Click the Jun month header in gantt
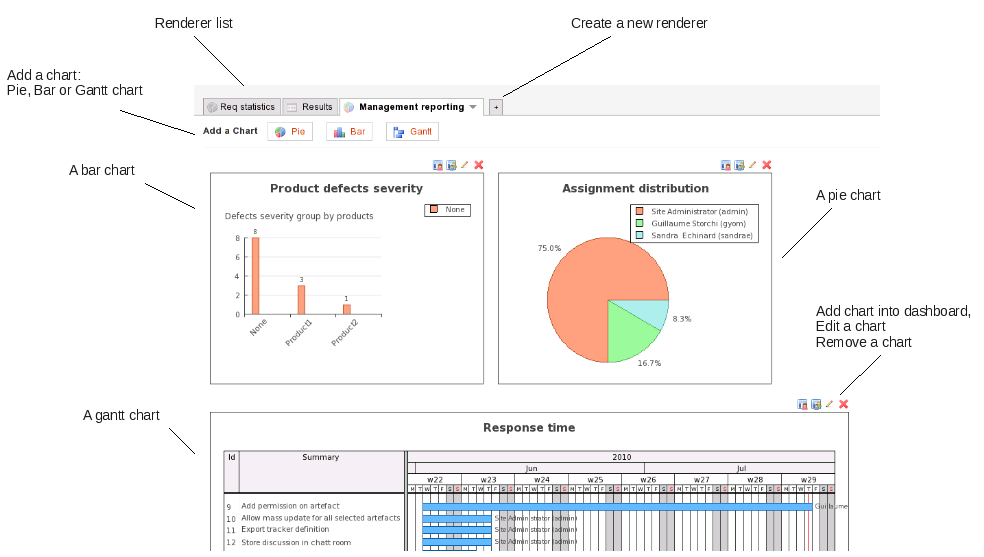984x557 pixels. tap(531, 468)
